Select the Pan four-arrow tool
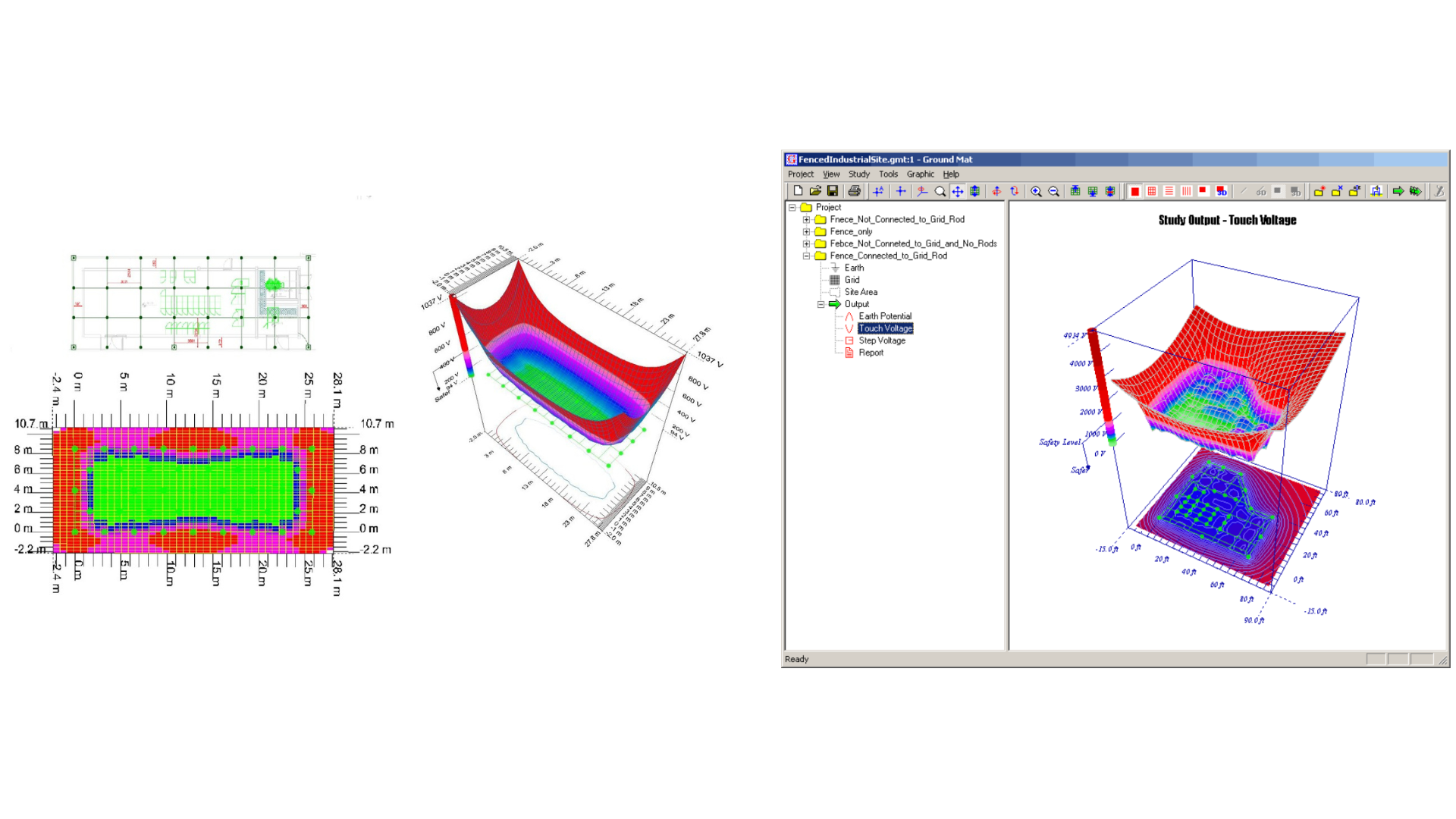This screenshot has width=1456, height=819. point(958,191)
